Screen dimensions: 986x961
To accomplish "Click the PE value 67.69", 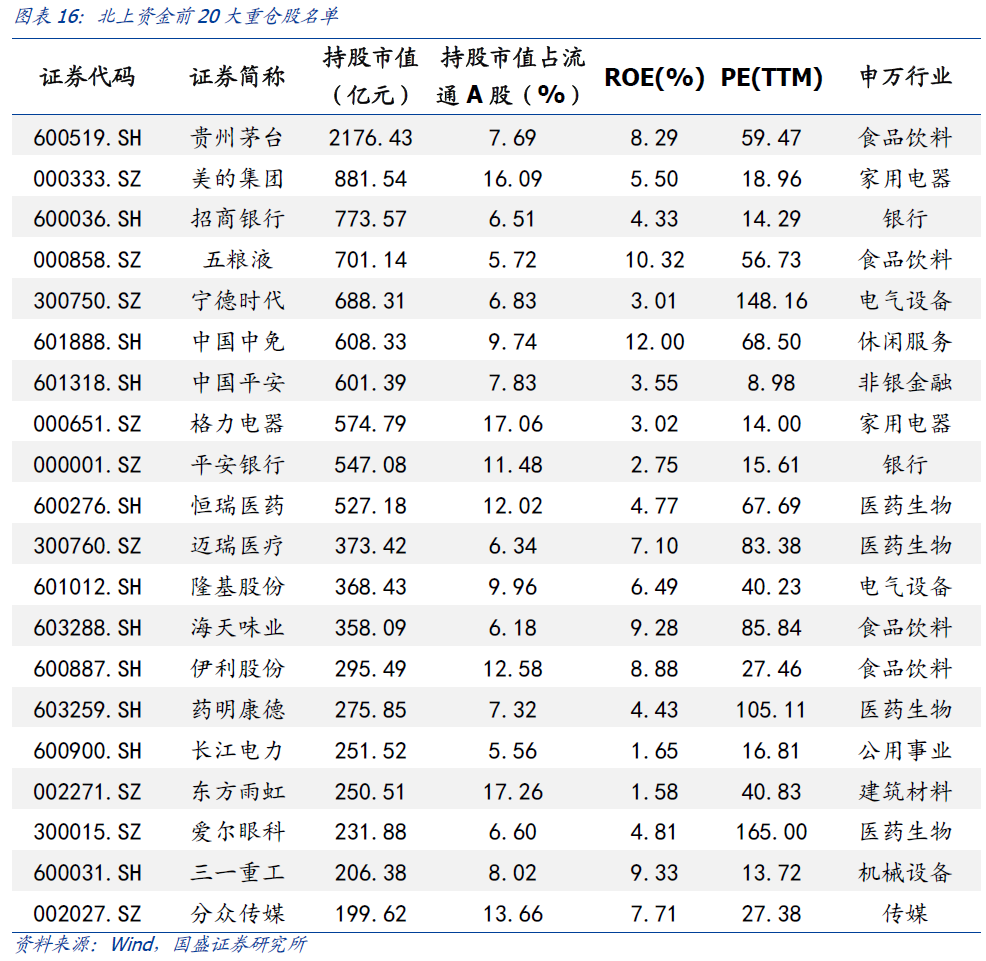I will click(x=772, y=506).
